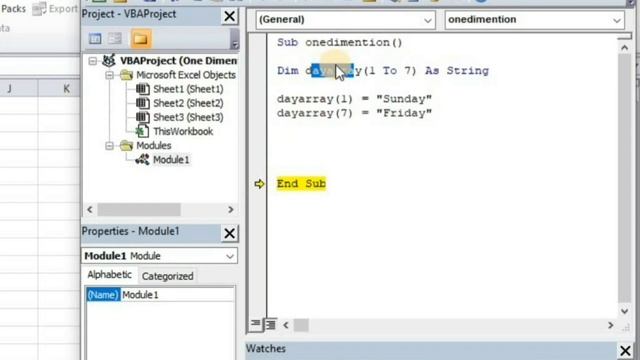The width and height of the screenshot is (640, 360).
Task: Collapse the Microsoft Excel Objects folder
Action: [109, 75]
